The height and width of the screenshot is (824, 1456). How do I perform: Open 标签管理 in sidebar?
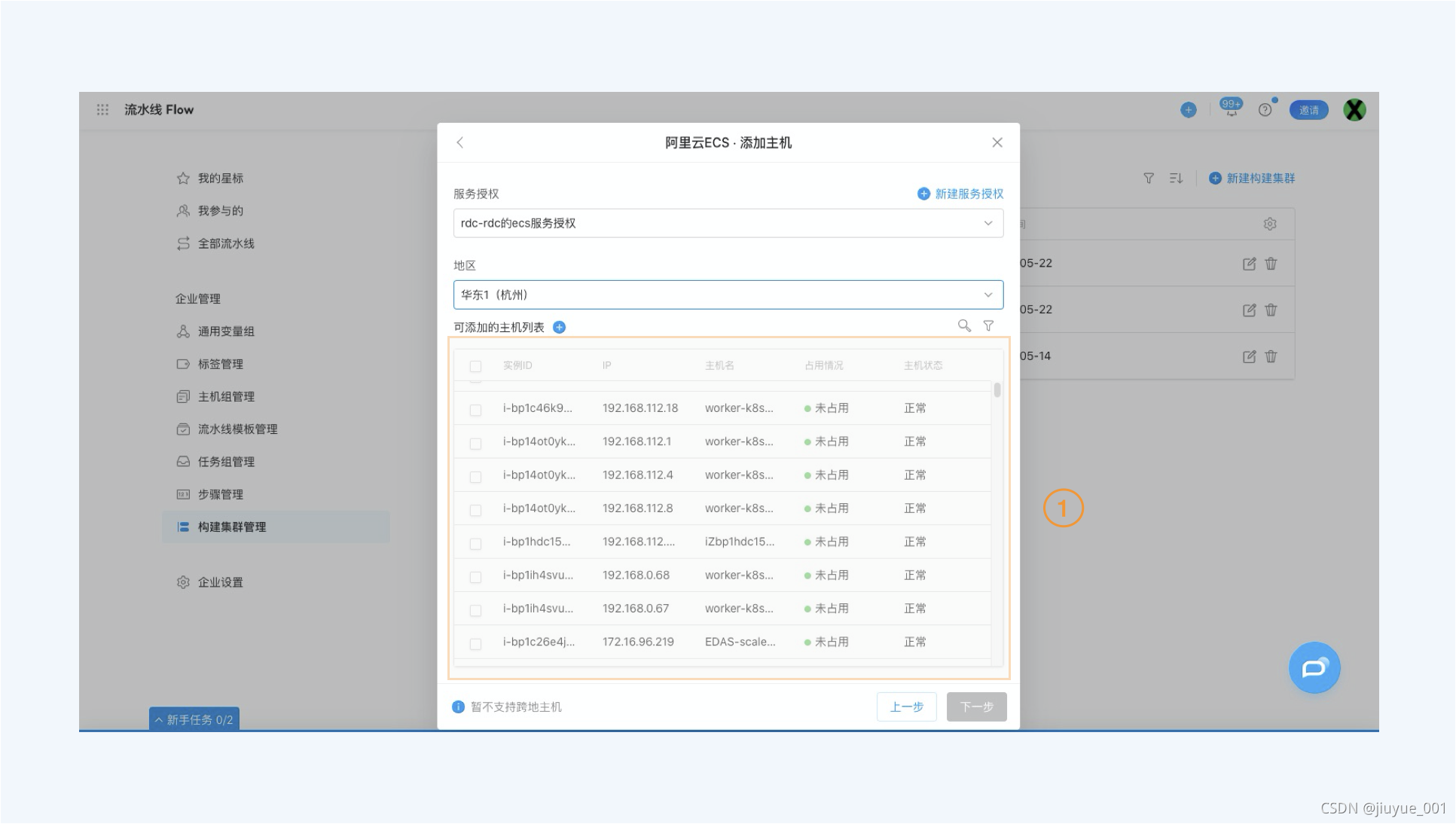tap(220, 364)
